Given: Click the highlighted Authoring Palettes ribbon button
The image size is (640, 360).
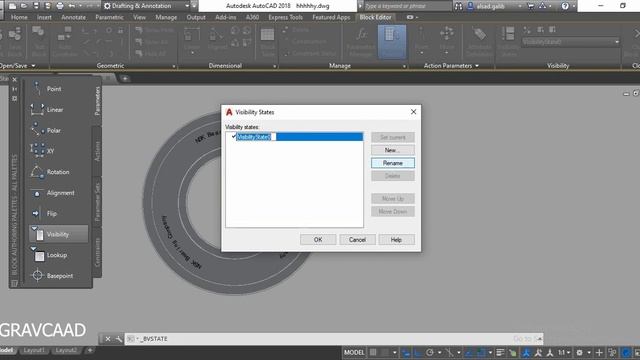Looking at the screenshot, I should click(392, 42).
